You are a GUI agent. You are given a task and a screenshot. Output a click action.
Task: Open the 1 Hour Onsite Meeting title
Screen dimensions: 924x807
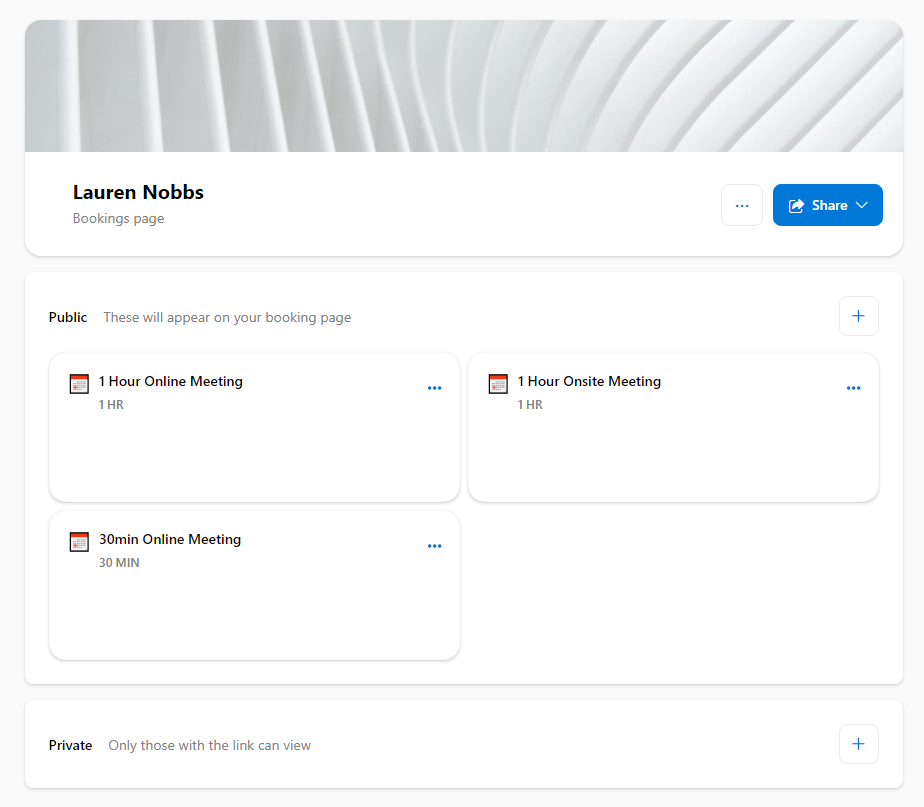tap(589, 381)
